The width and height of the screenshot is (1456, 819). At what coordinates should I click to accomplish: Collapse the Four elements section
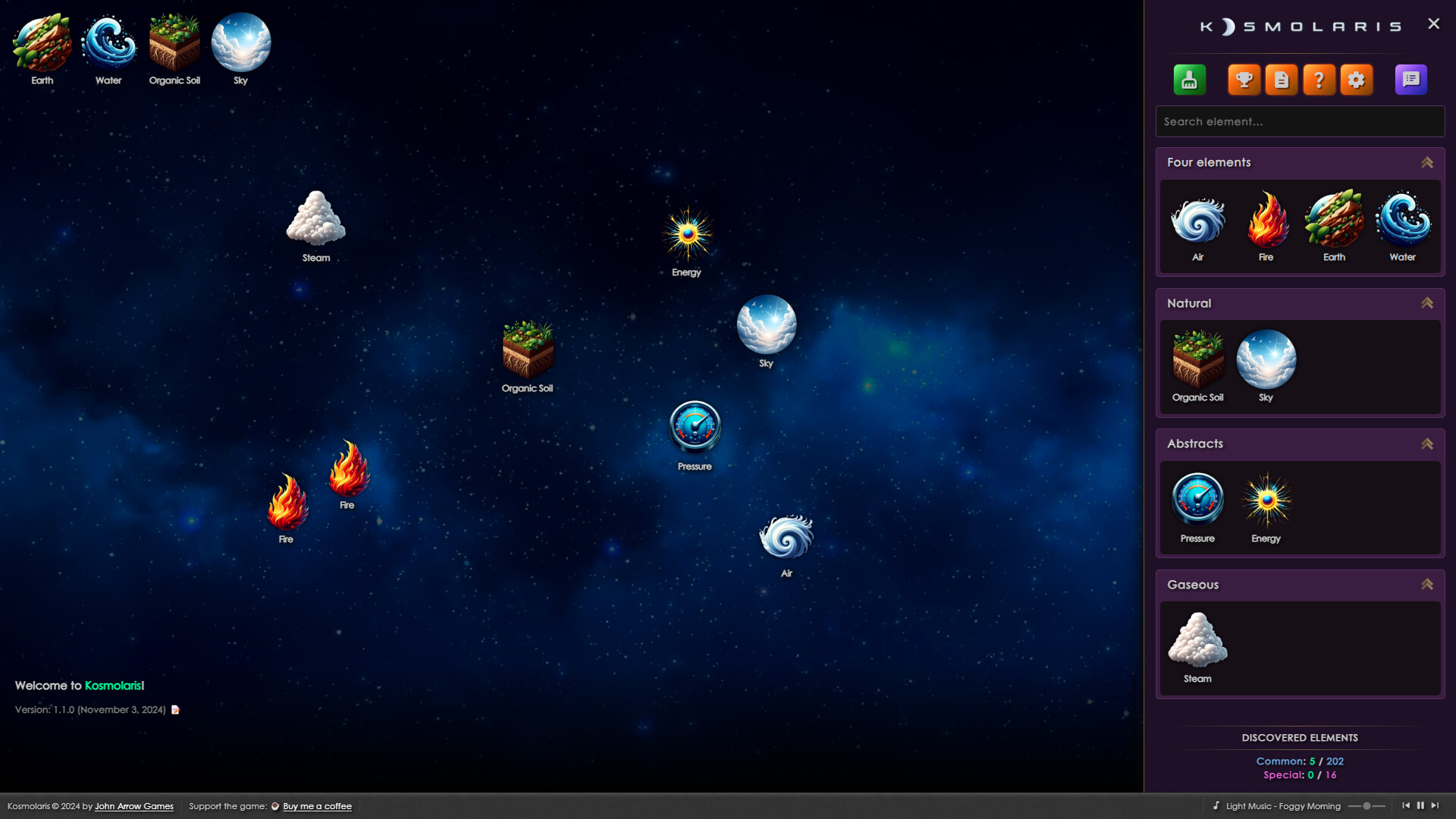click(1428, 162)
